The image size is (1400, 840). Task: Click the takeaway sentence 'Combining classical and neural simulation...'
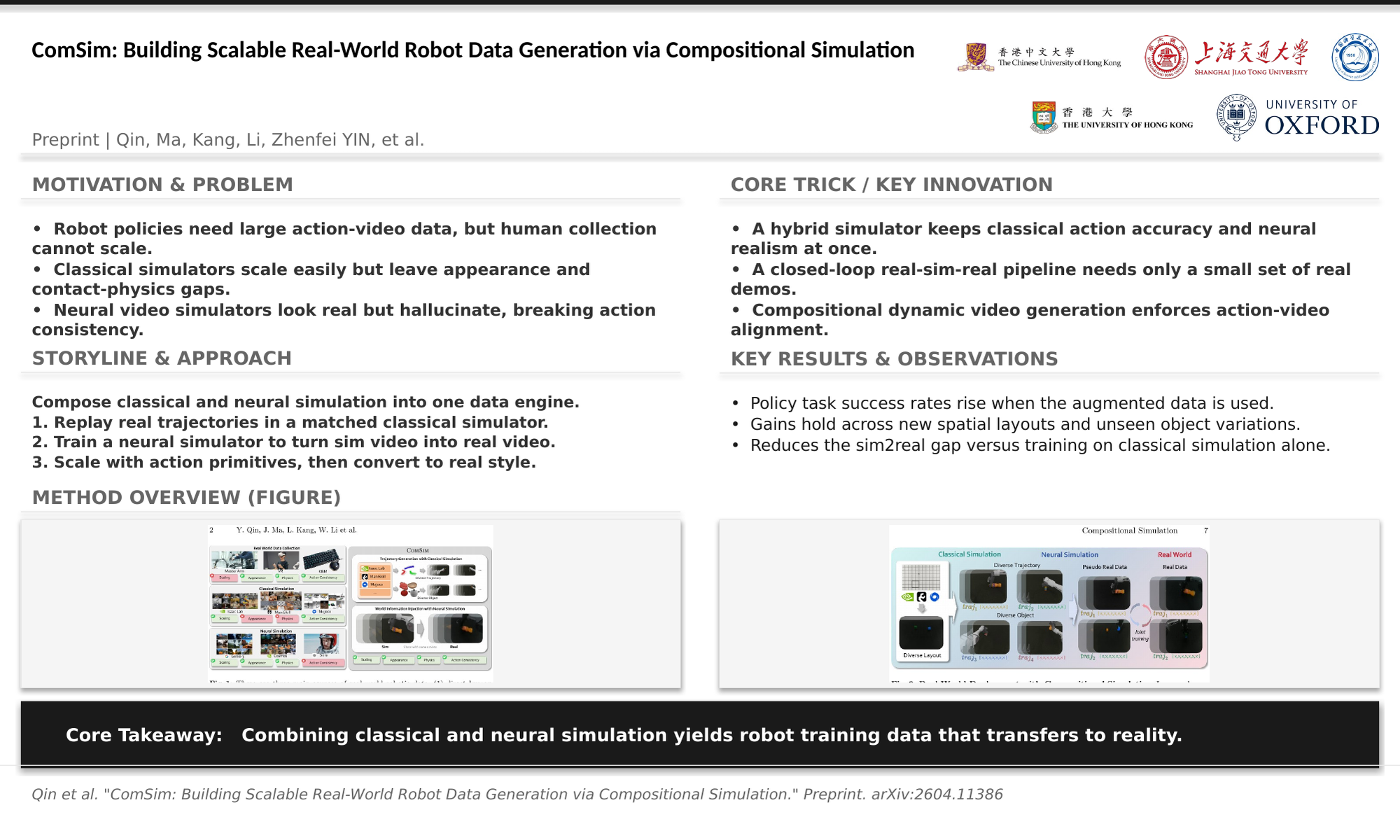(712, 735)
